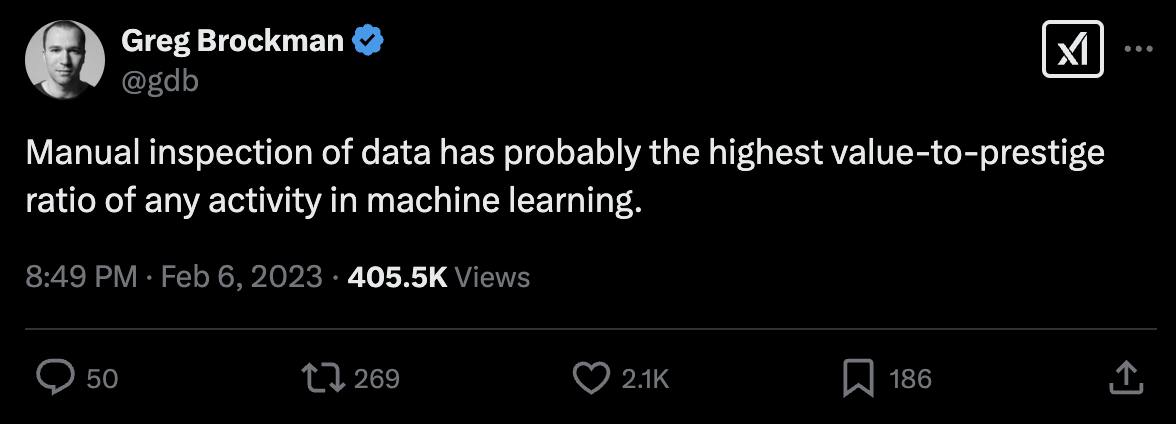This screenshot has width=1176, height=424.
Task: Open the three-dot more options menu
Action: [x=1138, y=50]
